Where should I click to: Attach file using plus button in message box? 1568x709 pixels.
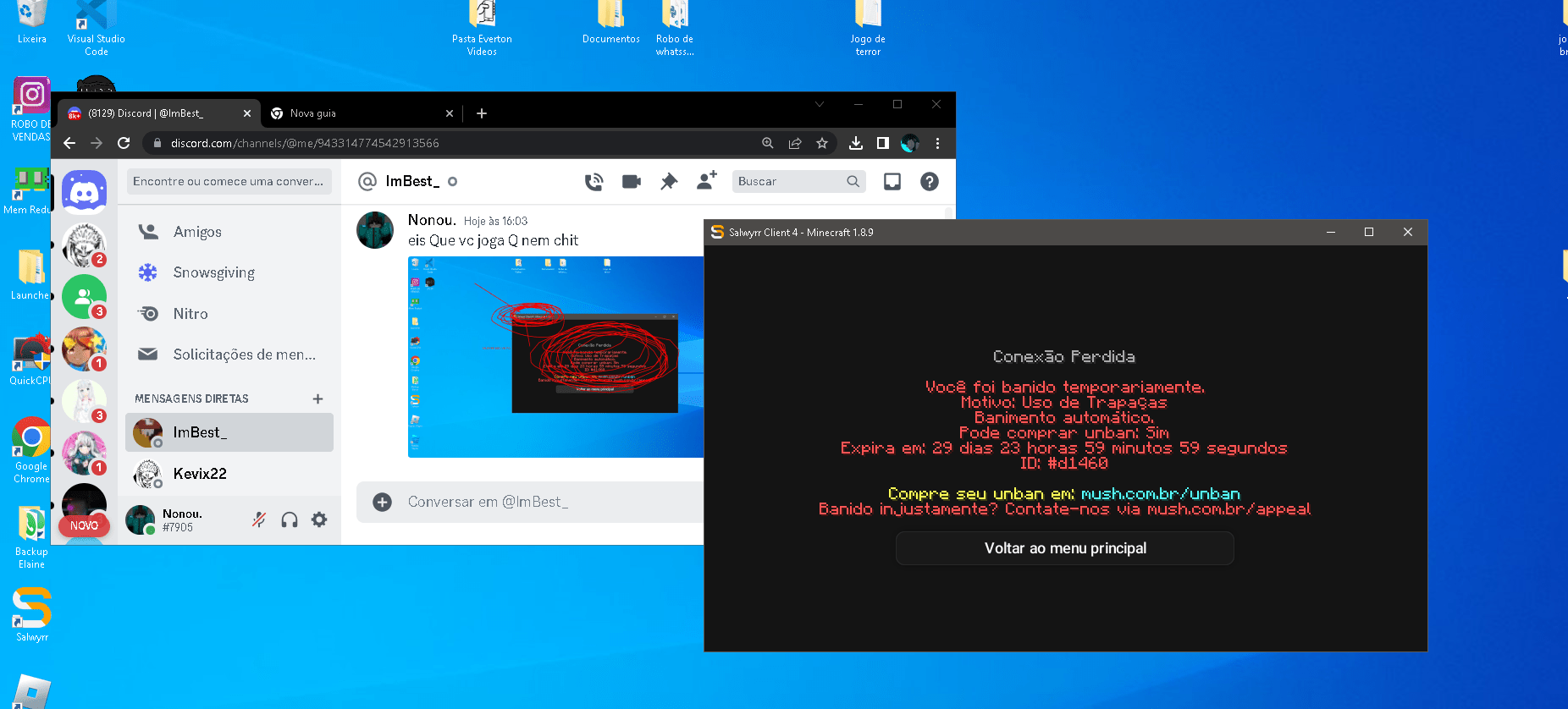(383, 502)
